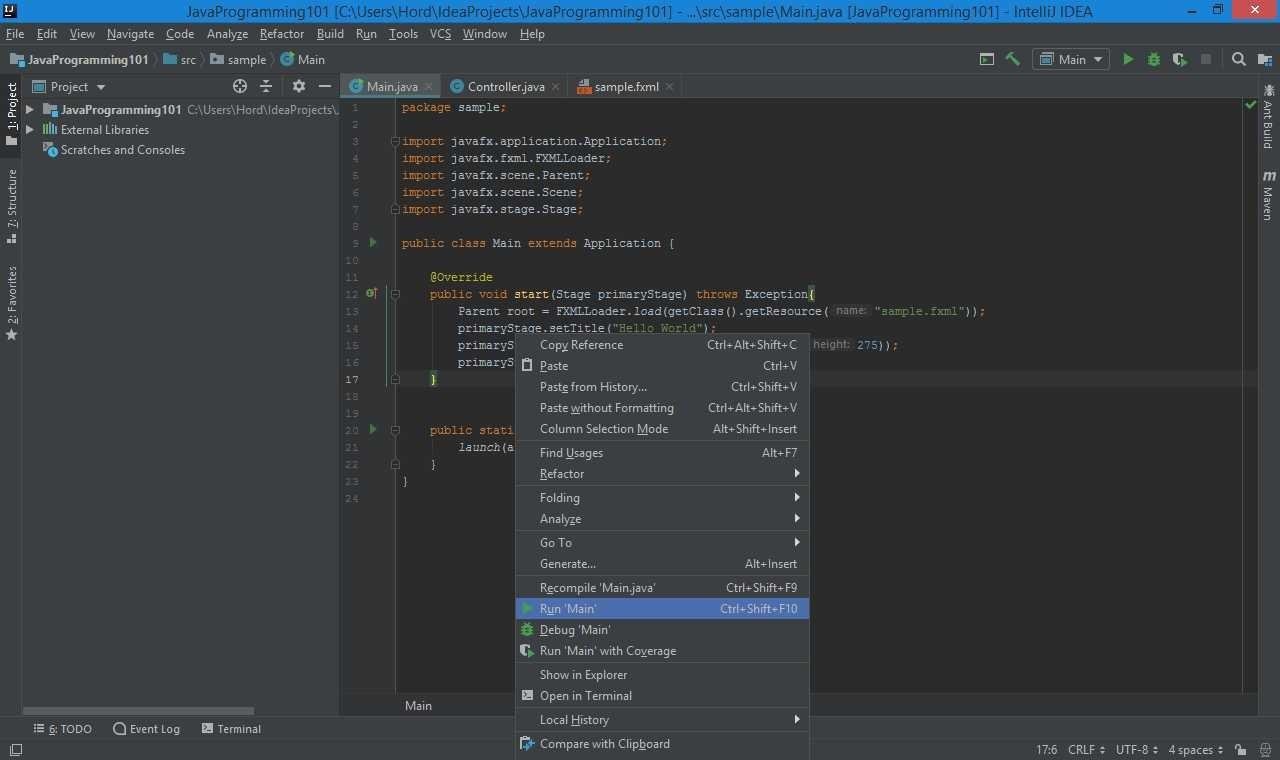The image size is (1280, 760).
Task: Choose Debug 'Main' in the context menu
Action: (662, 630)
